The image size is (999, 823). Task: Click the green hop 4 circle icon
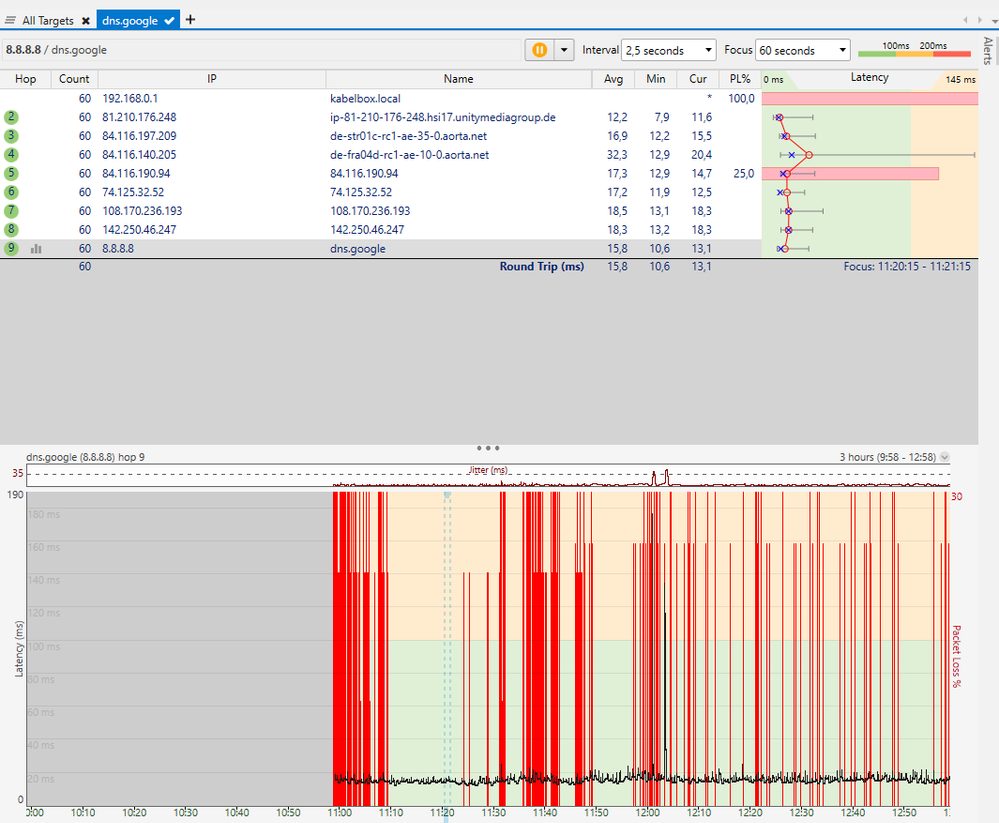click(x=11, y=155)
